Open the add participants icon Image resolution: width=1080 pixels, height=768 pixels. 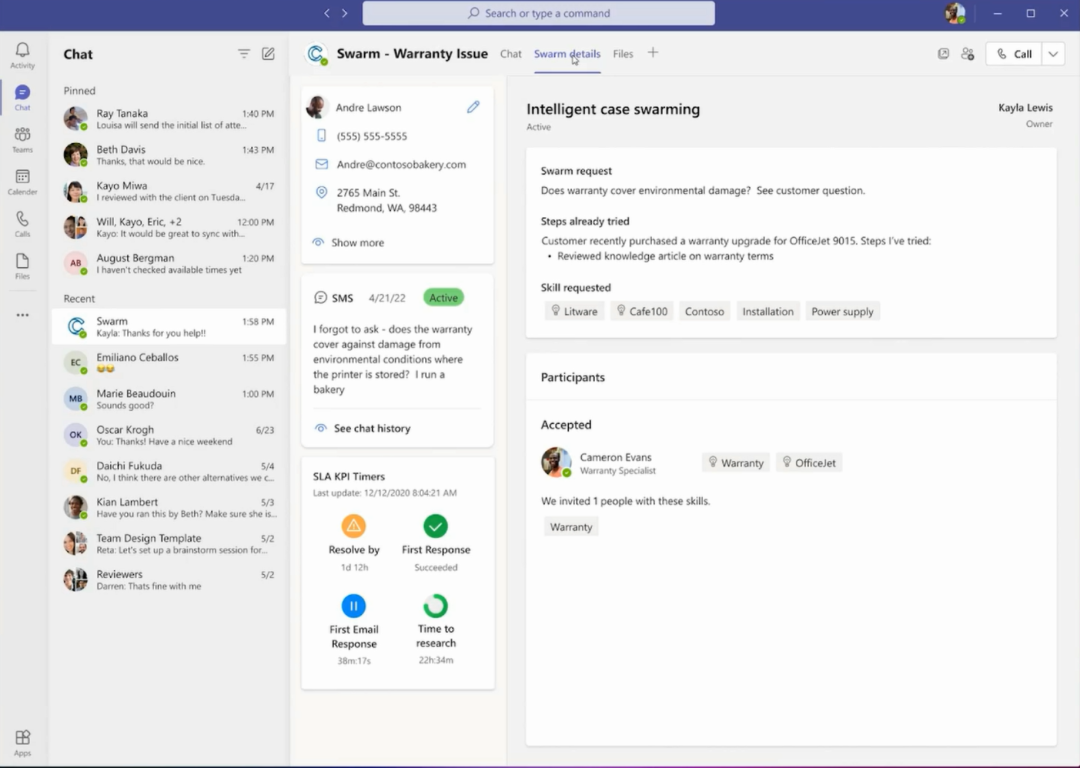click(968, 54)
